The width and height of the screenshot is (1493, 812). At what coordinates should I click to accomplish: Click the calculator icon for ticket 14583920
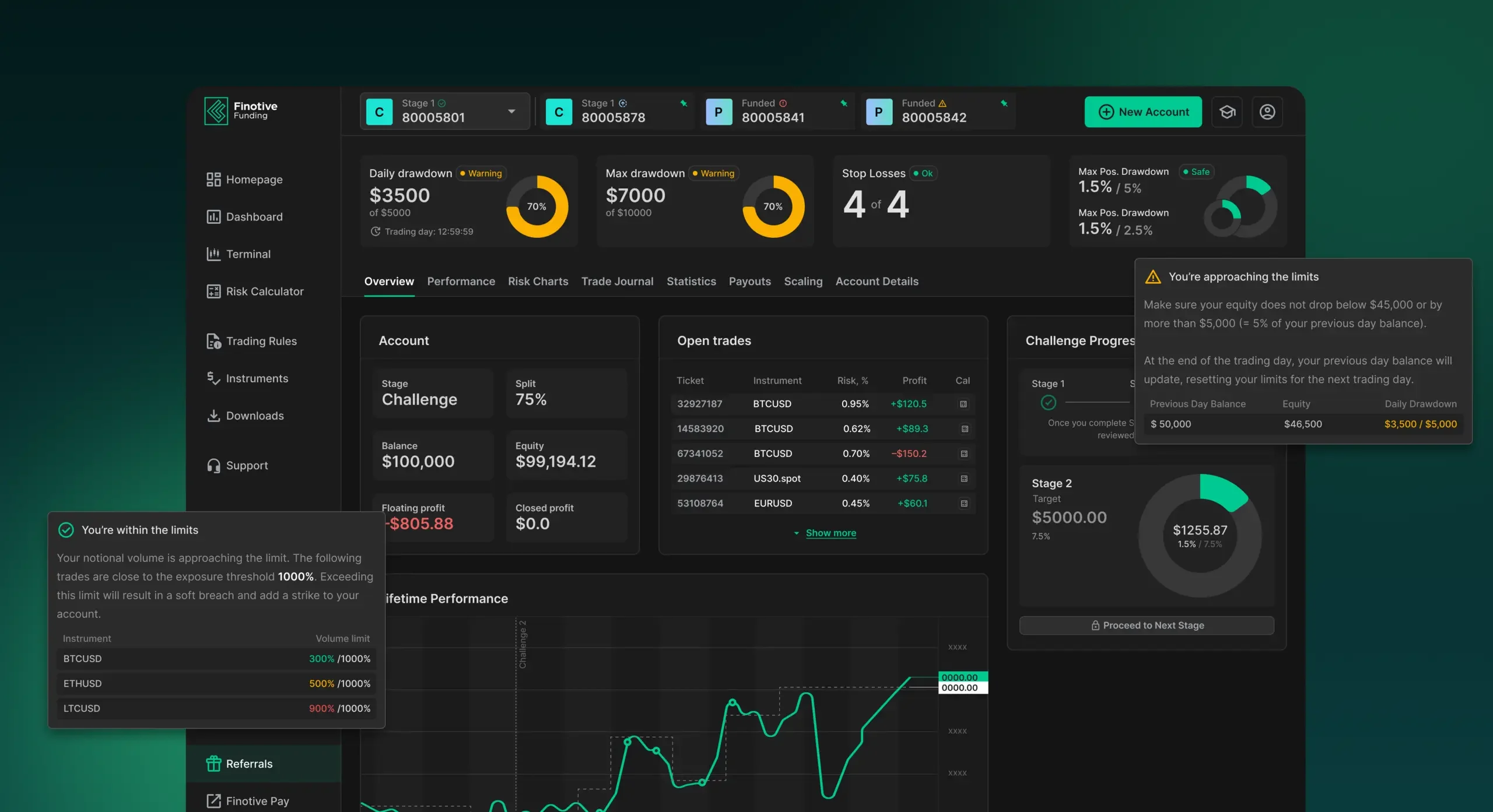click(965, 429)
